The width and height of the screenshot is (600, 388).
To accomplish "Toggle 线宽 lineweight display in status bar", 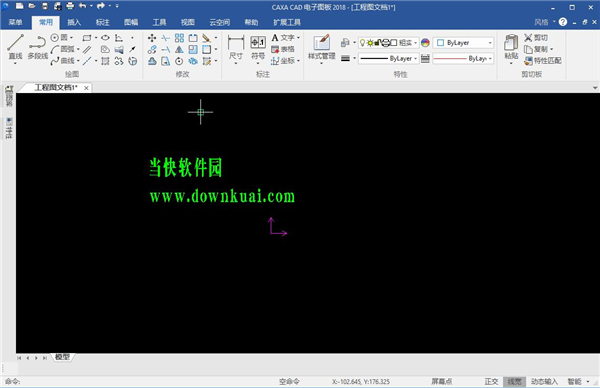I will pos(515,381).
